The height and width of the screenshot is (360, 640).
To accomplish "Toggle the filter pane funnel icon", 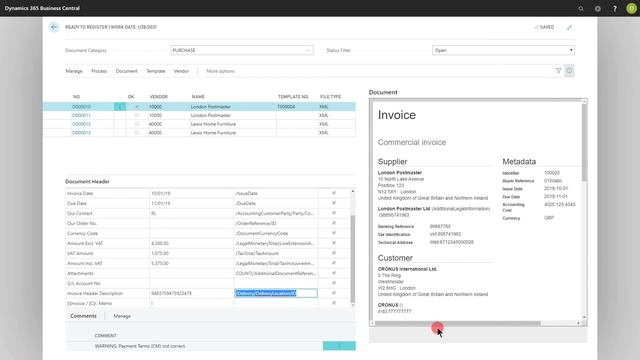I will (558, 71).
